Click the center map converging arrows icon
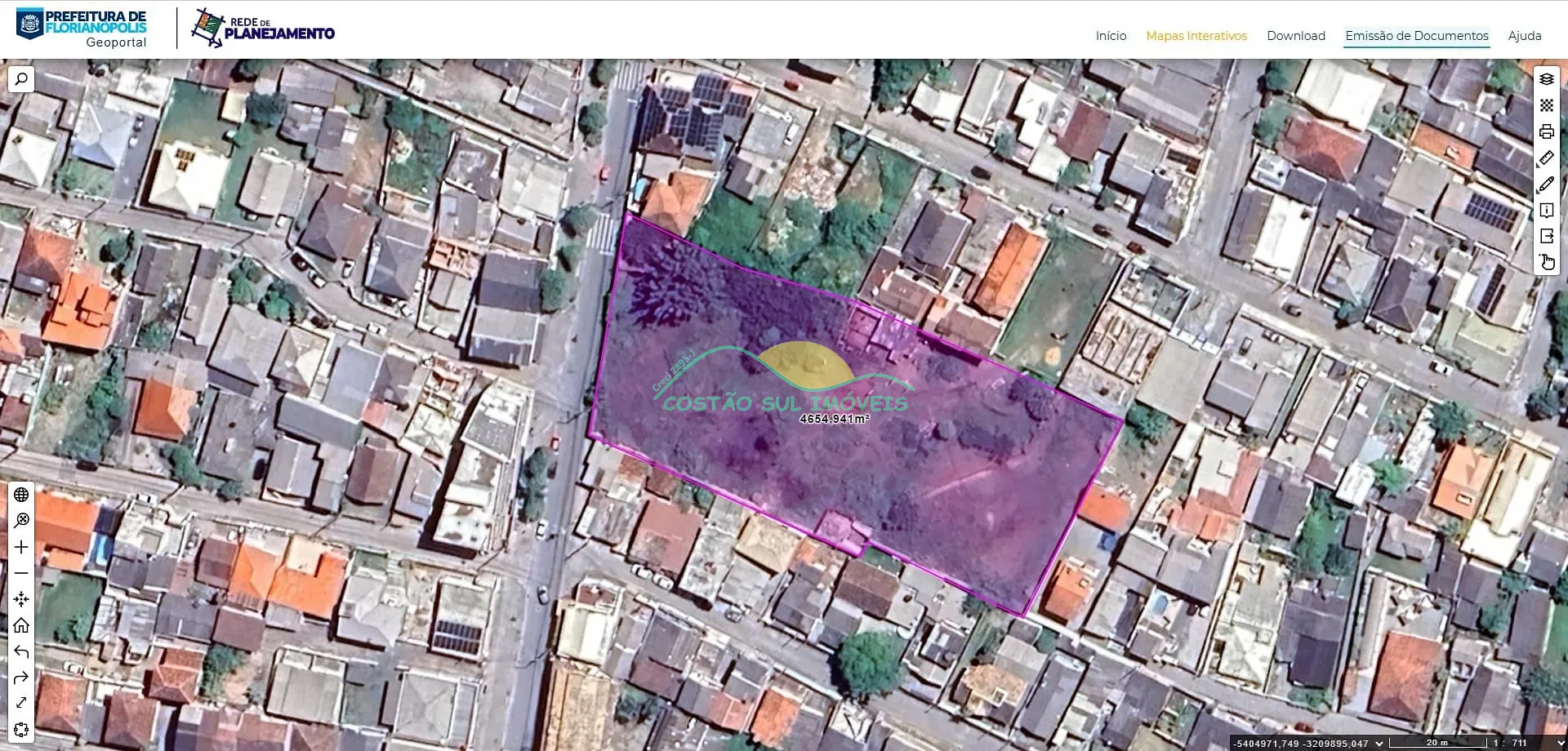Screen dimensions: 1568x751 (21, 599)
